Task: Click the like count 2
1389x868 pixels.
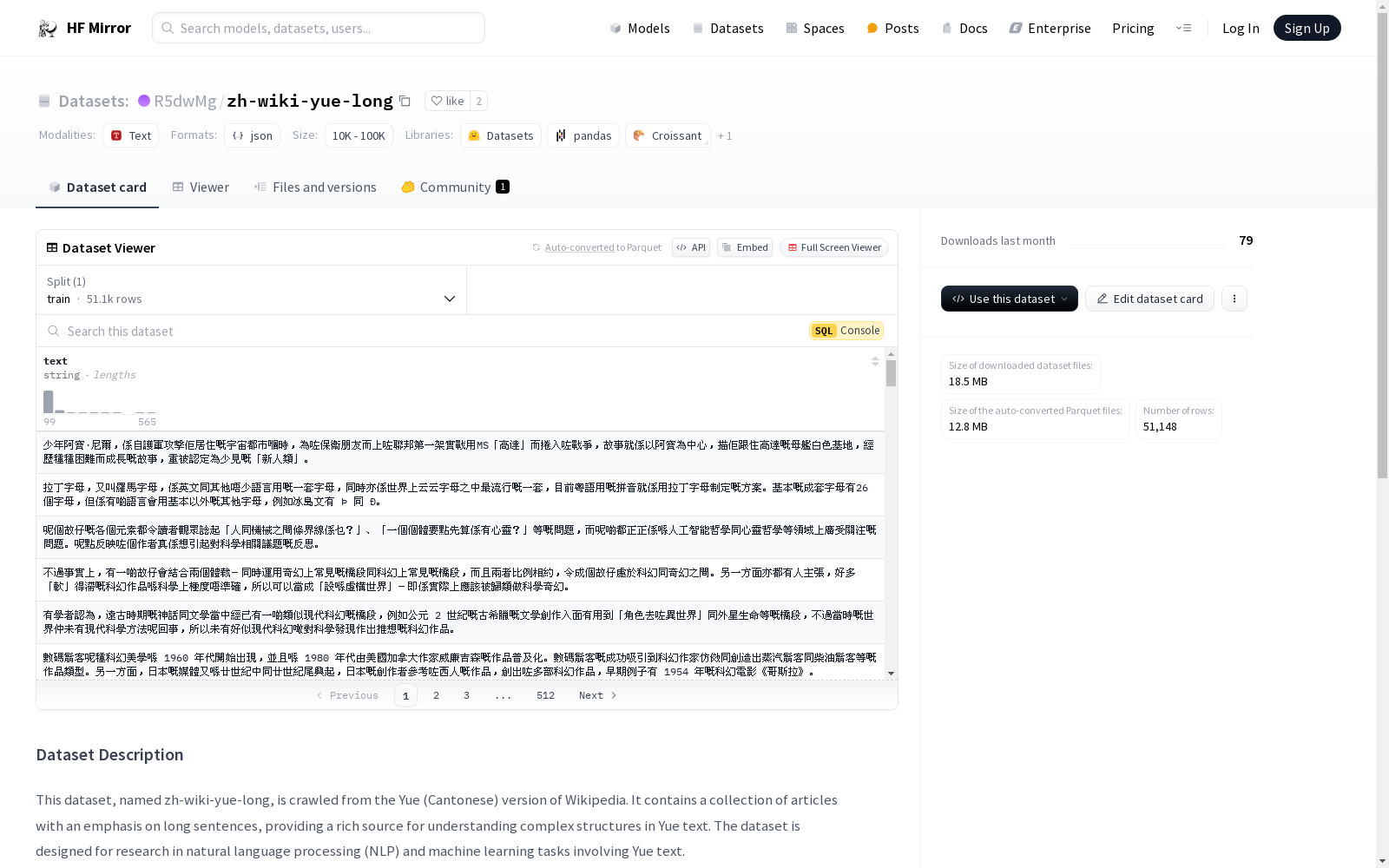Action: pyautogui.click(x=478, y=101)
